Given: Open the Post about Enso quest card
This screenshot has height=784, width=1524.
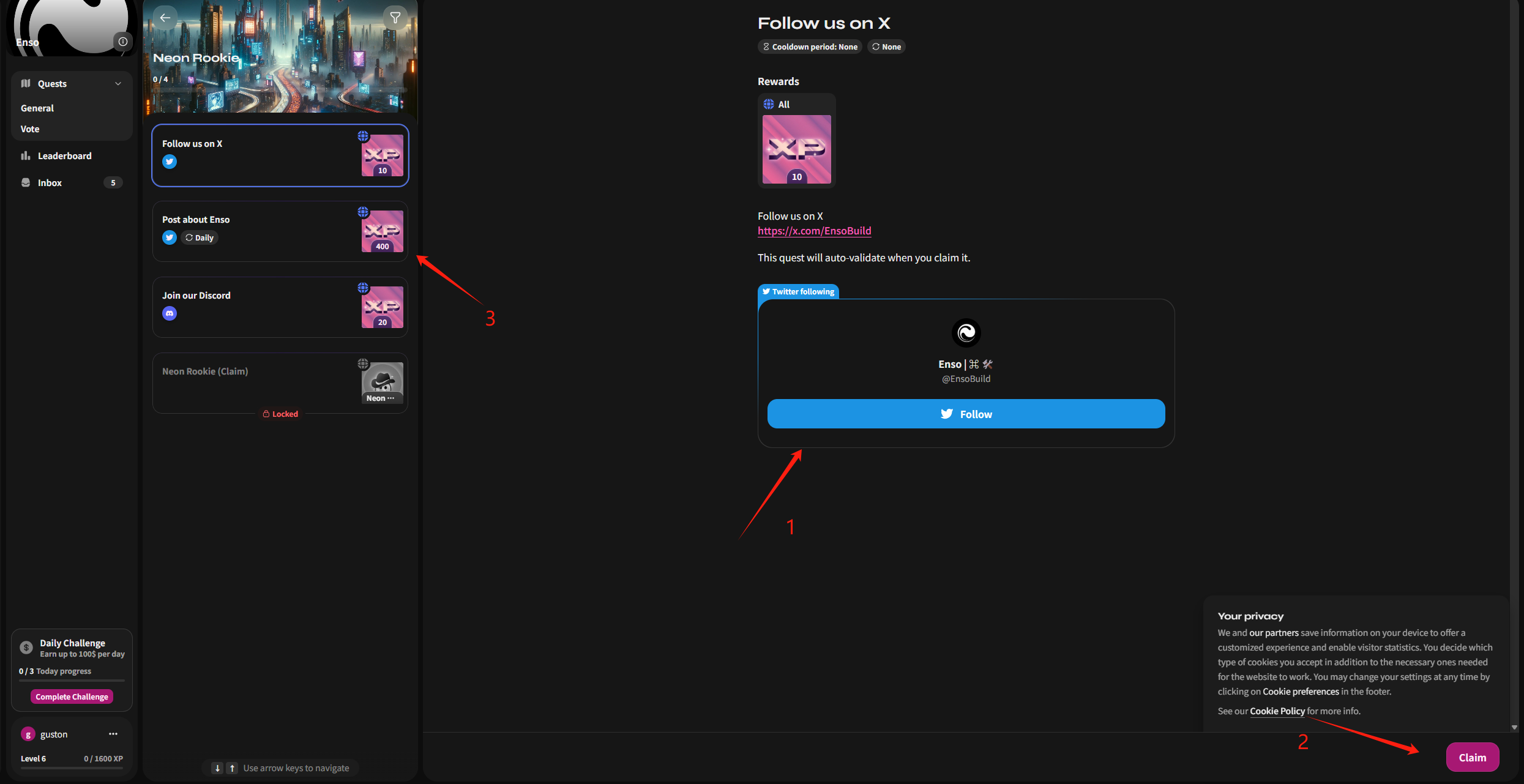Looking at the screenshot, I should click(x=280, y=231).
